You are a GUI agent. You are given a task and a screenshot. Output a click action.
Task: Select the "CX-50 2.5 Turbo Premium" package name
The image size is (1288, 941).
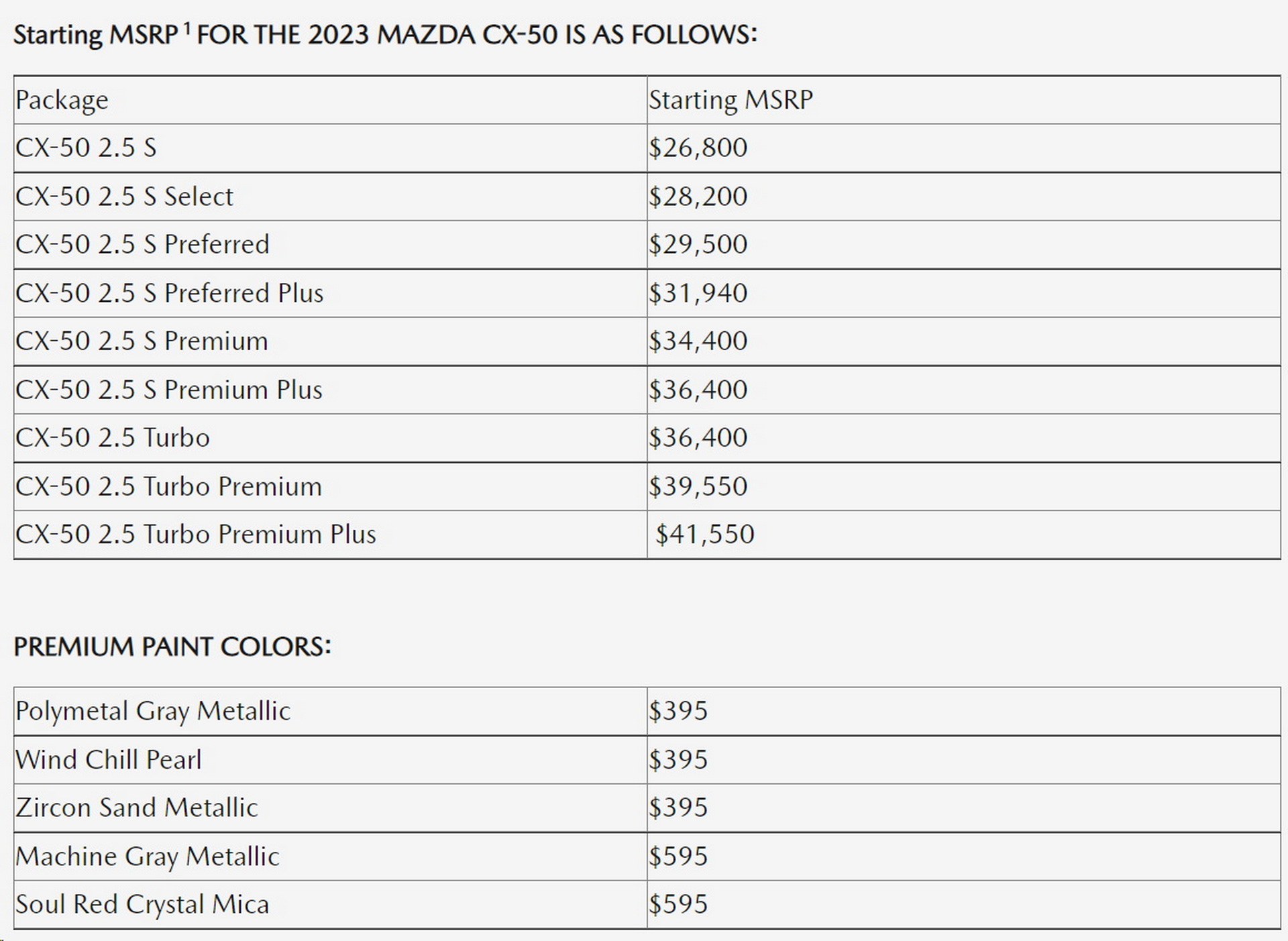pyautogui.click(x=168, y=486)
